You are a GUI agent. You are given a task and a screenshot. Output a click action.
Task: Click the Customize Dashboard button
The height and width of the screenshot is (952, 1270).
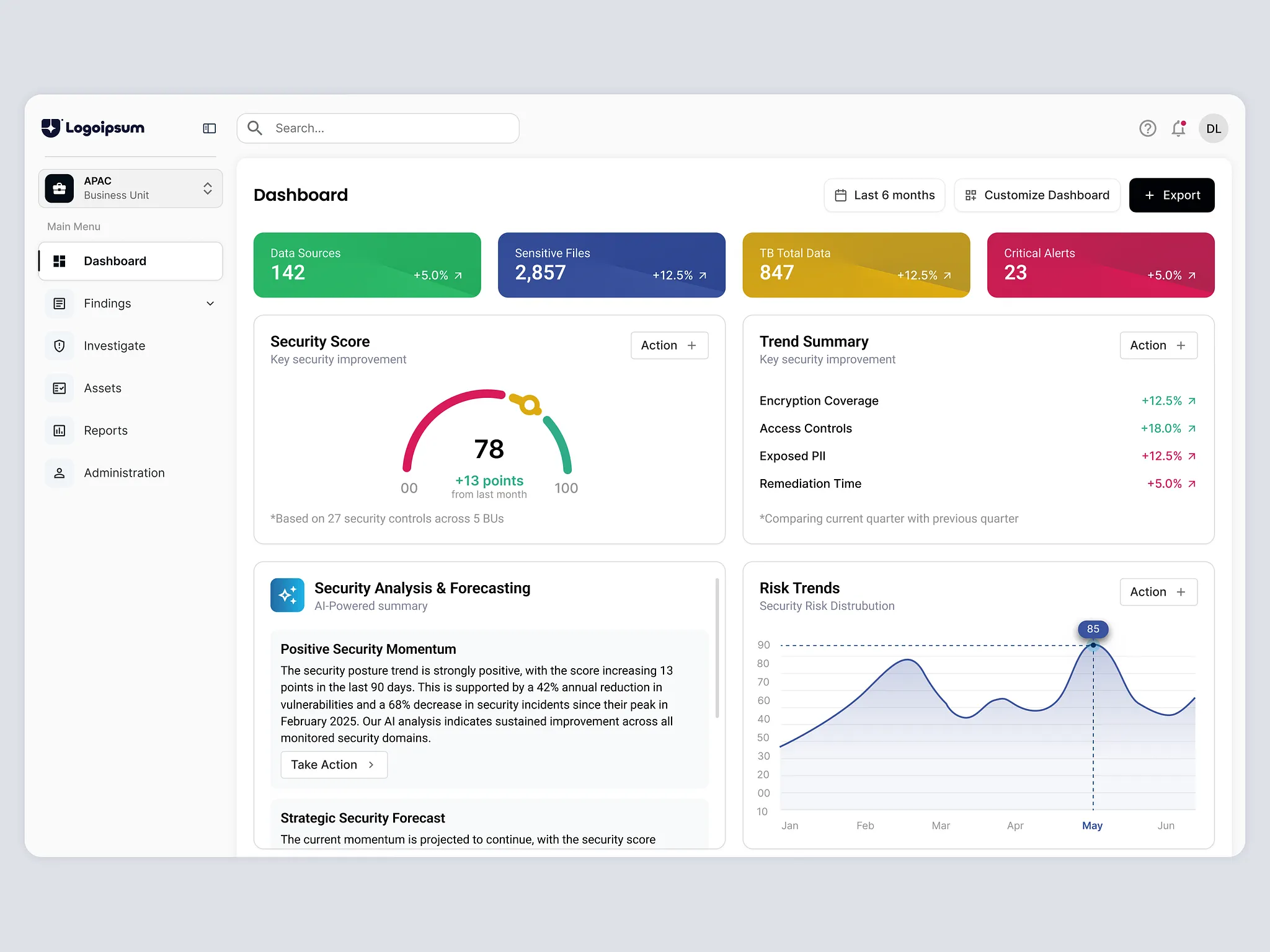click(x=1037, y=195)
